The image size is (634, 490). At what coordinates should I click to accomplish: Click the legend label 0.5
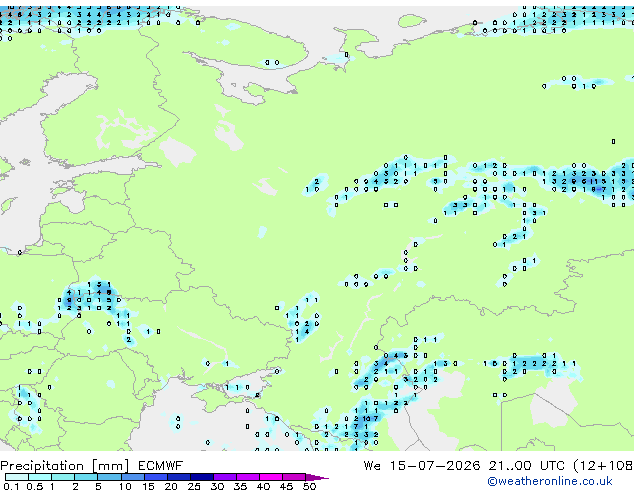click(35, 486)
